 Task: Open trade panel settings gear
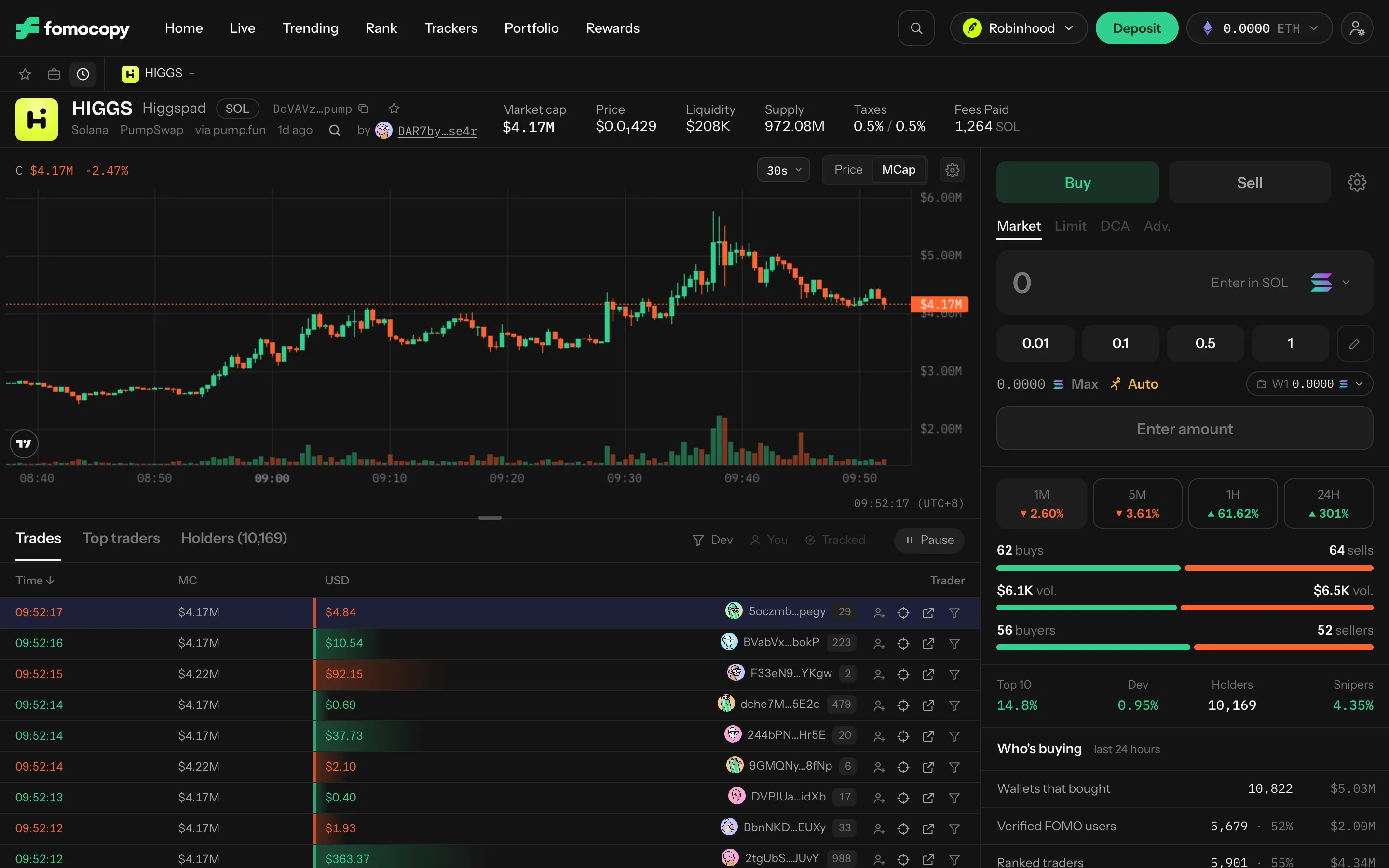(1357, 183)
